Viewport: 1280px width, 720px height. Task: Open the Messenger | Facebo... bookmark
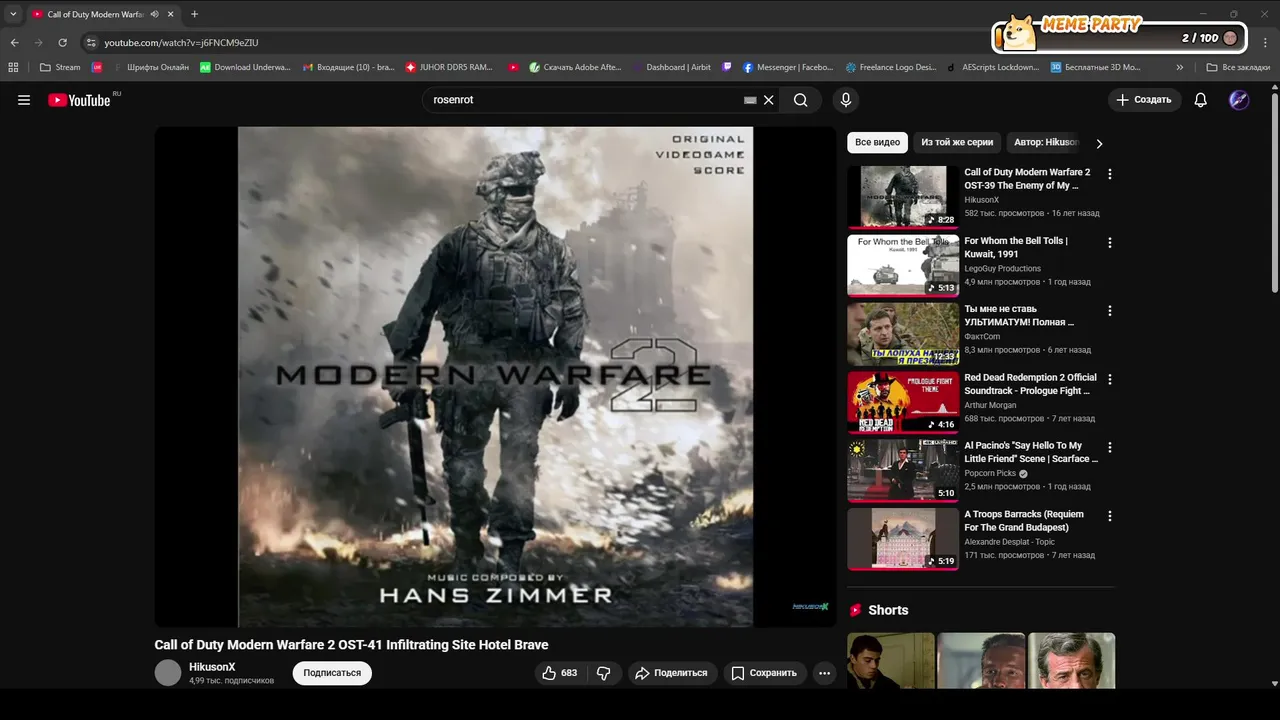(x=787, y=67)
